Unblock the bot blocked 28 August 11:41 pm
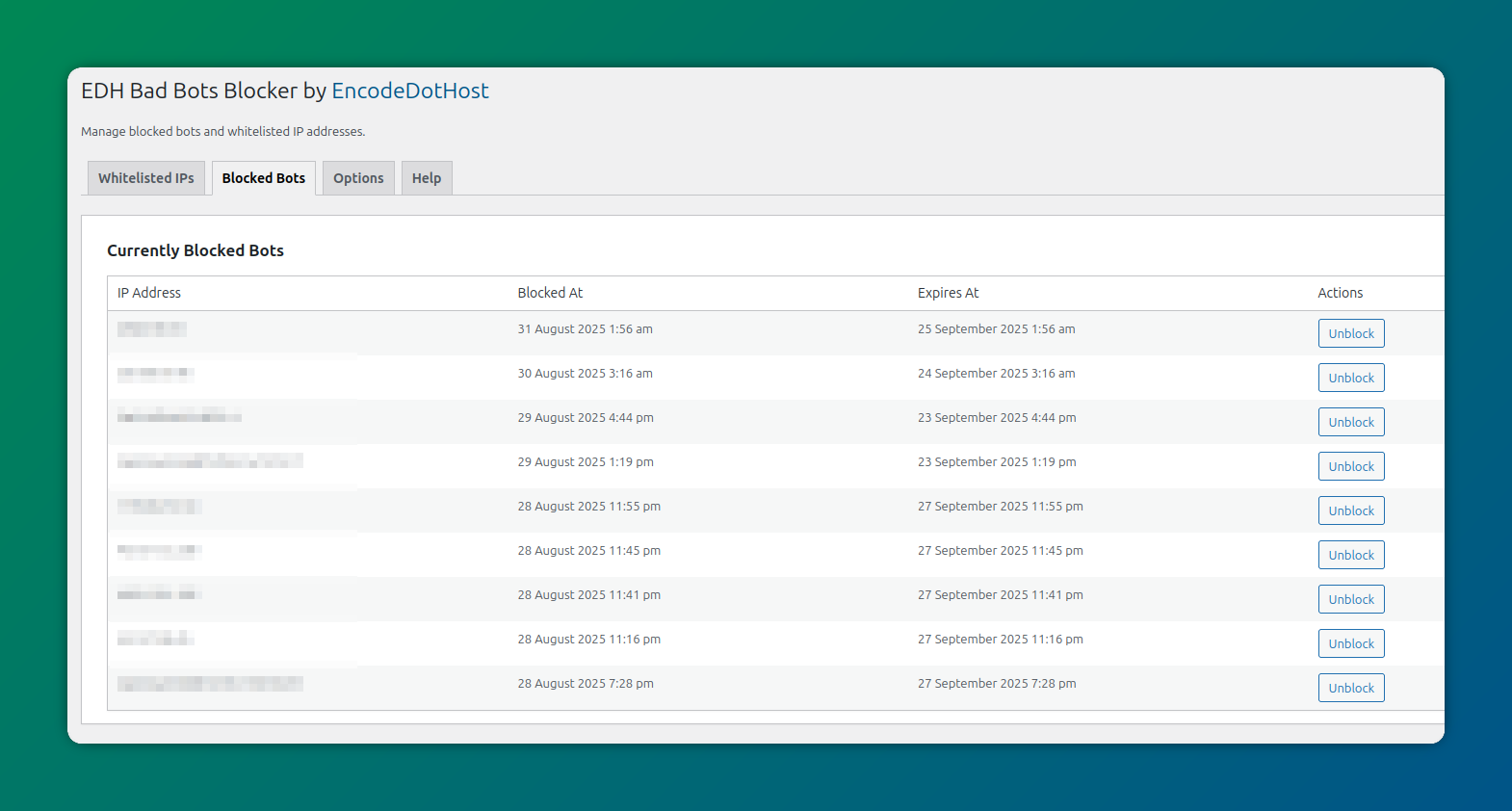Viewport: 1512px width, 811px height. (1351, 599)
